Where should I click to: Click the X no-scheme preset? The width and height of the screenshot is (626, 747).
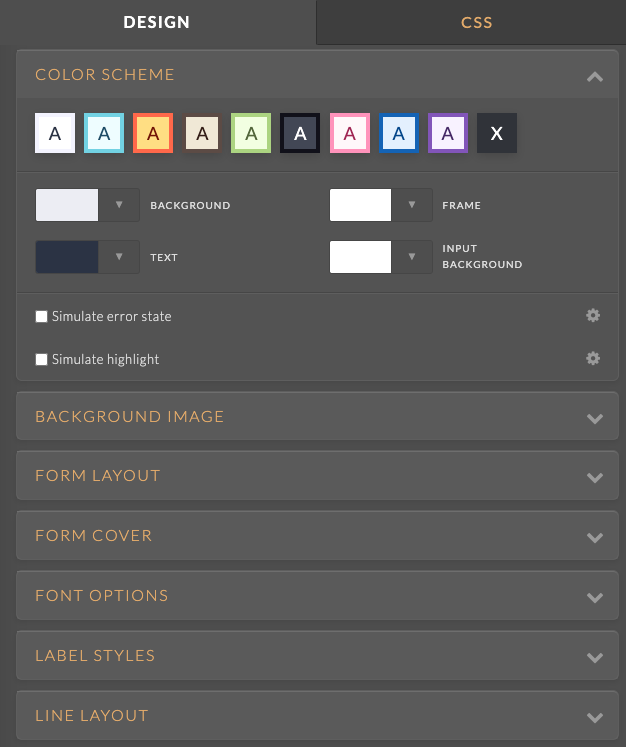coord(497,133)
